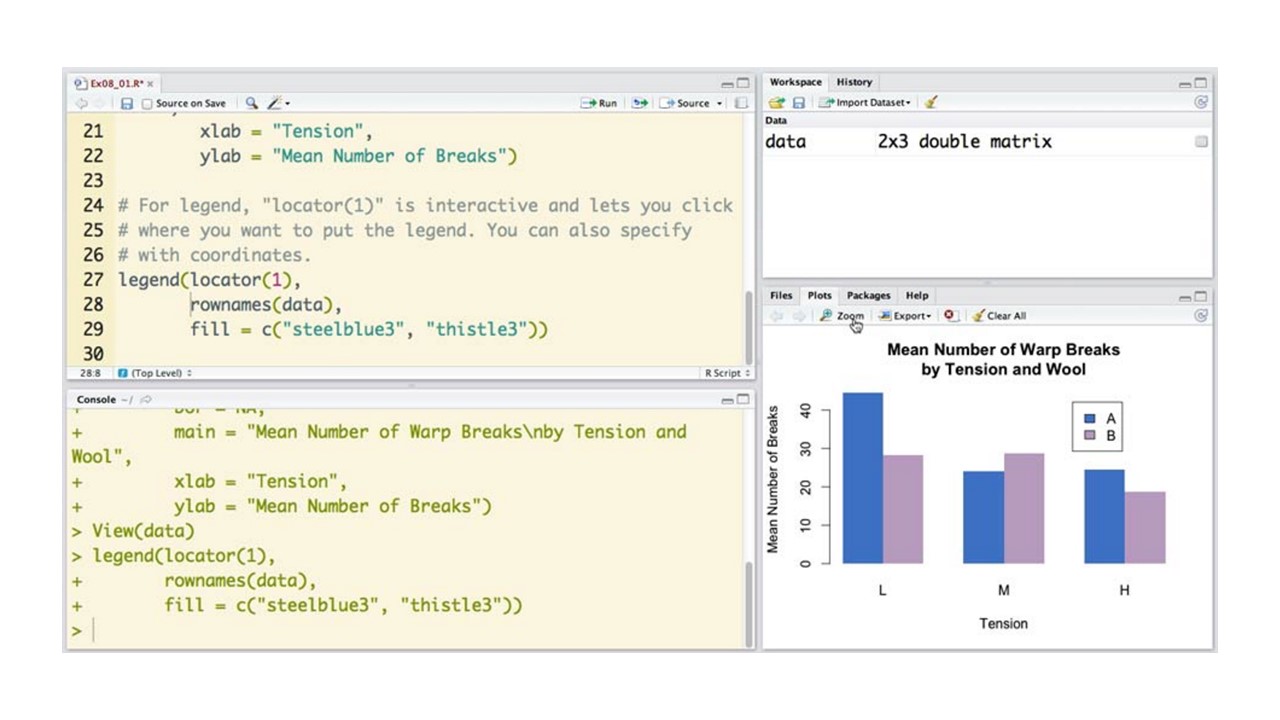The image size is (1280, 720).
Task: Open find and replace magnifier in editor
Action: click(x=251, y=103)
